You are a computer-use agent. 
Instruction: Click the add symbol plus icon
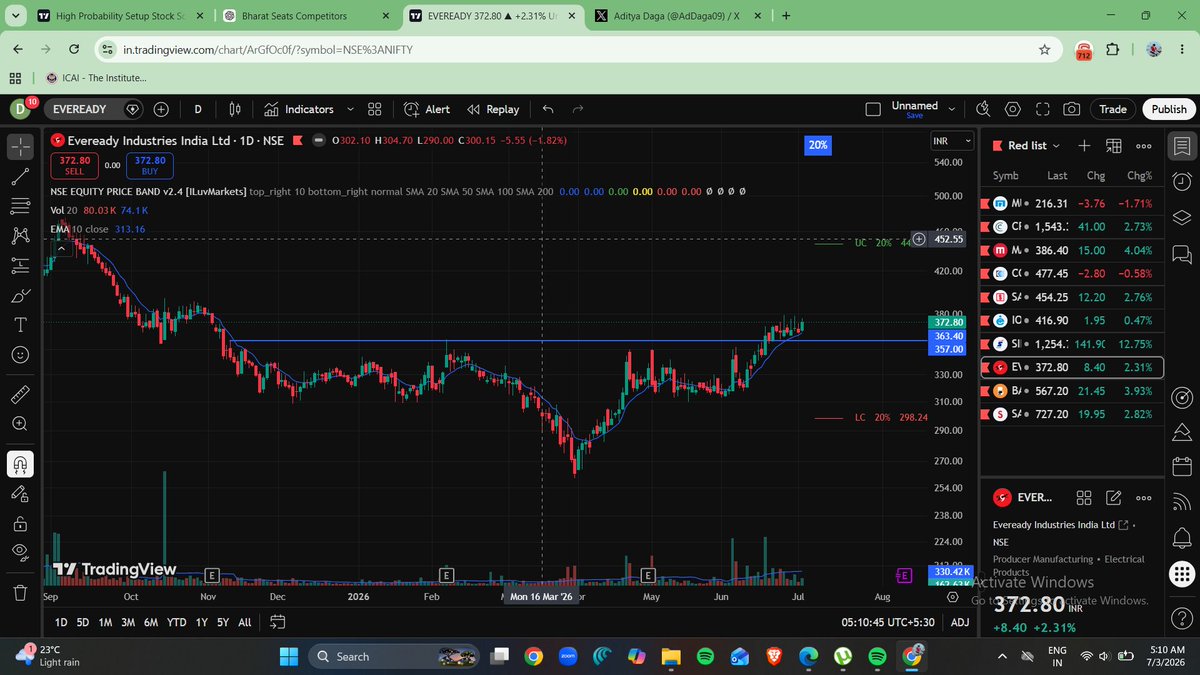(161, 109)
